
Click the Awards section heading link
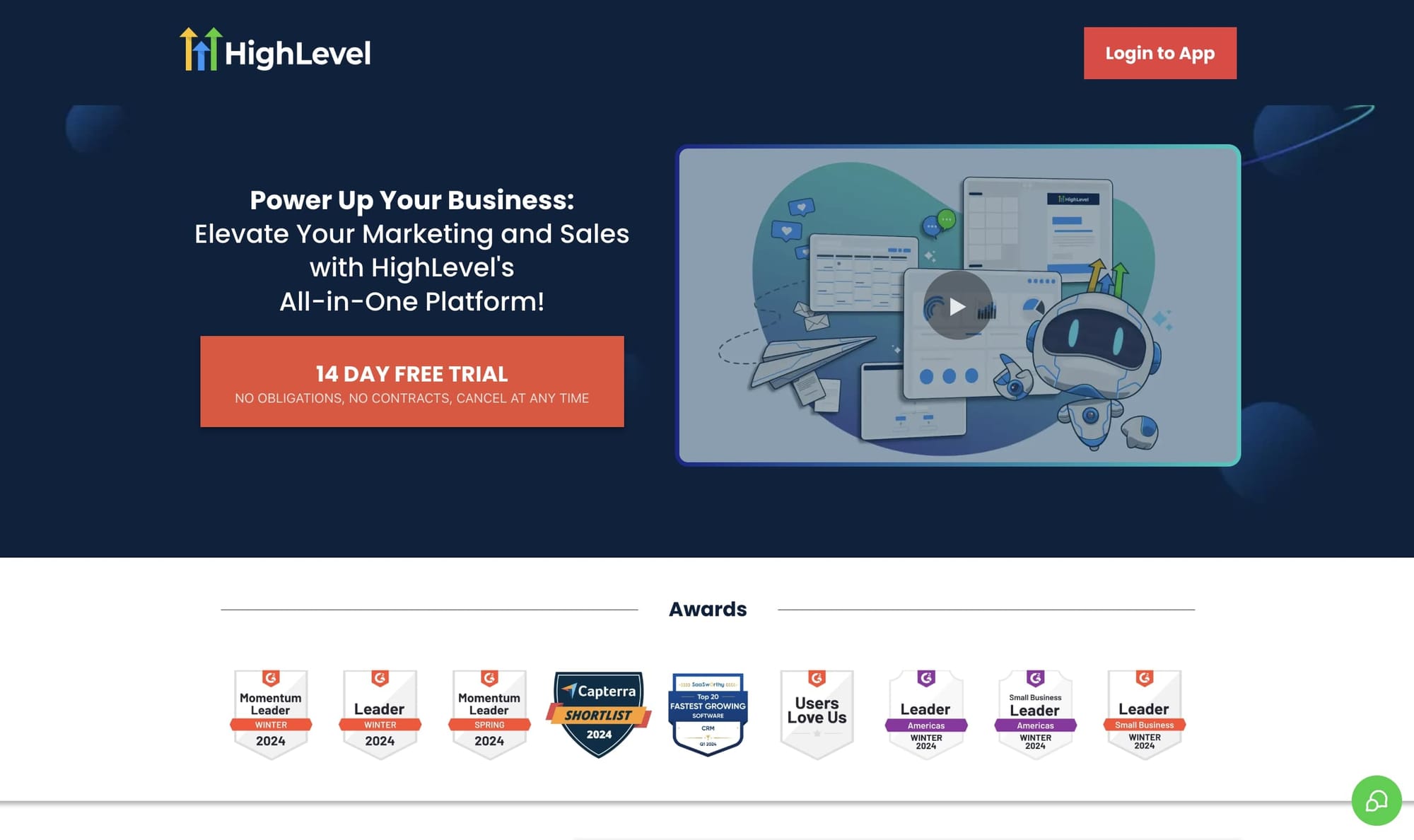click(x=708, y=608)
